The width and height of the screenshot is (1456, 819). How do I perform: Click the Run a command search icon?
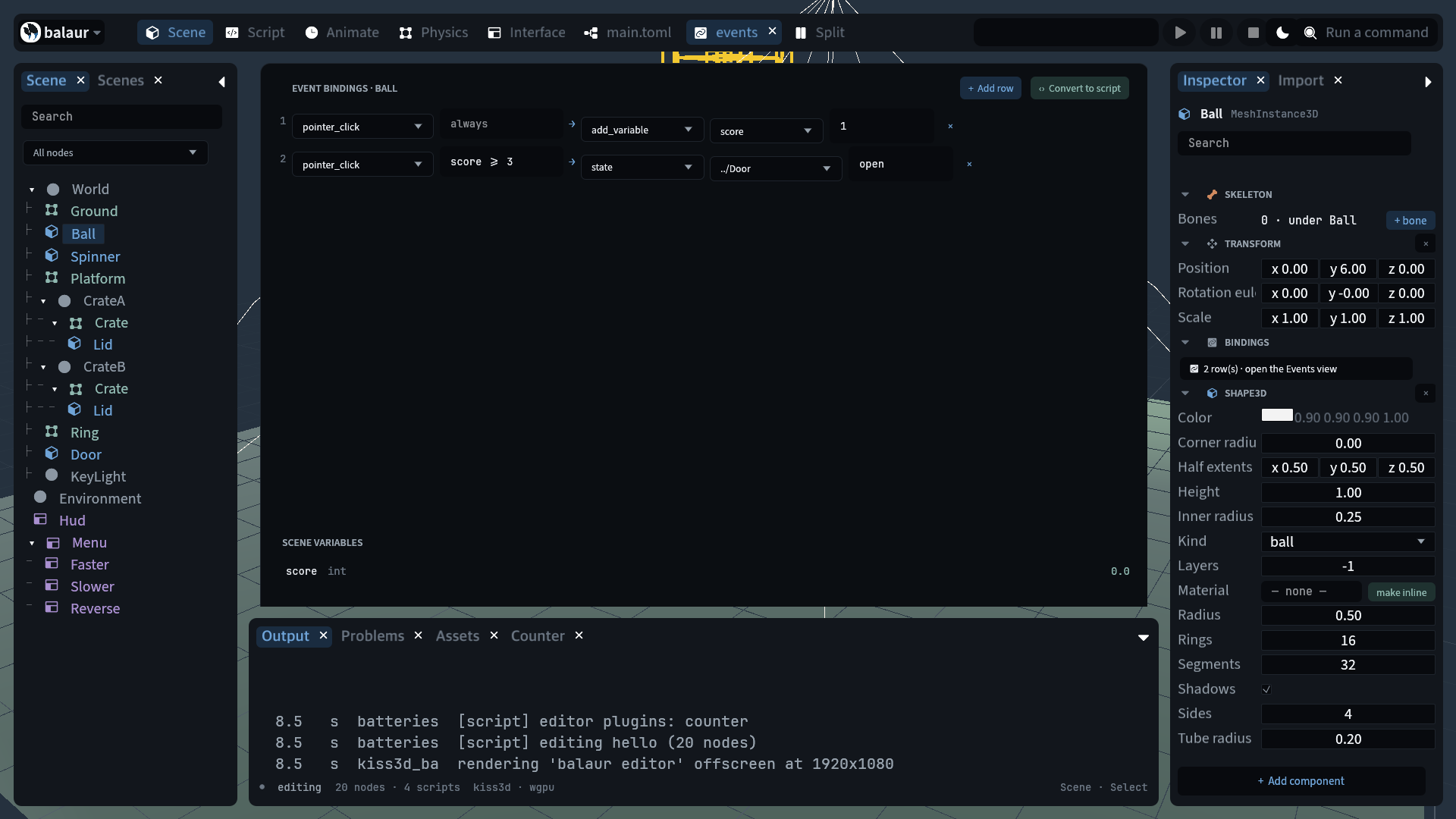tap(1310, 33)
